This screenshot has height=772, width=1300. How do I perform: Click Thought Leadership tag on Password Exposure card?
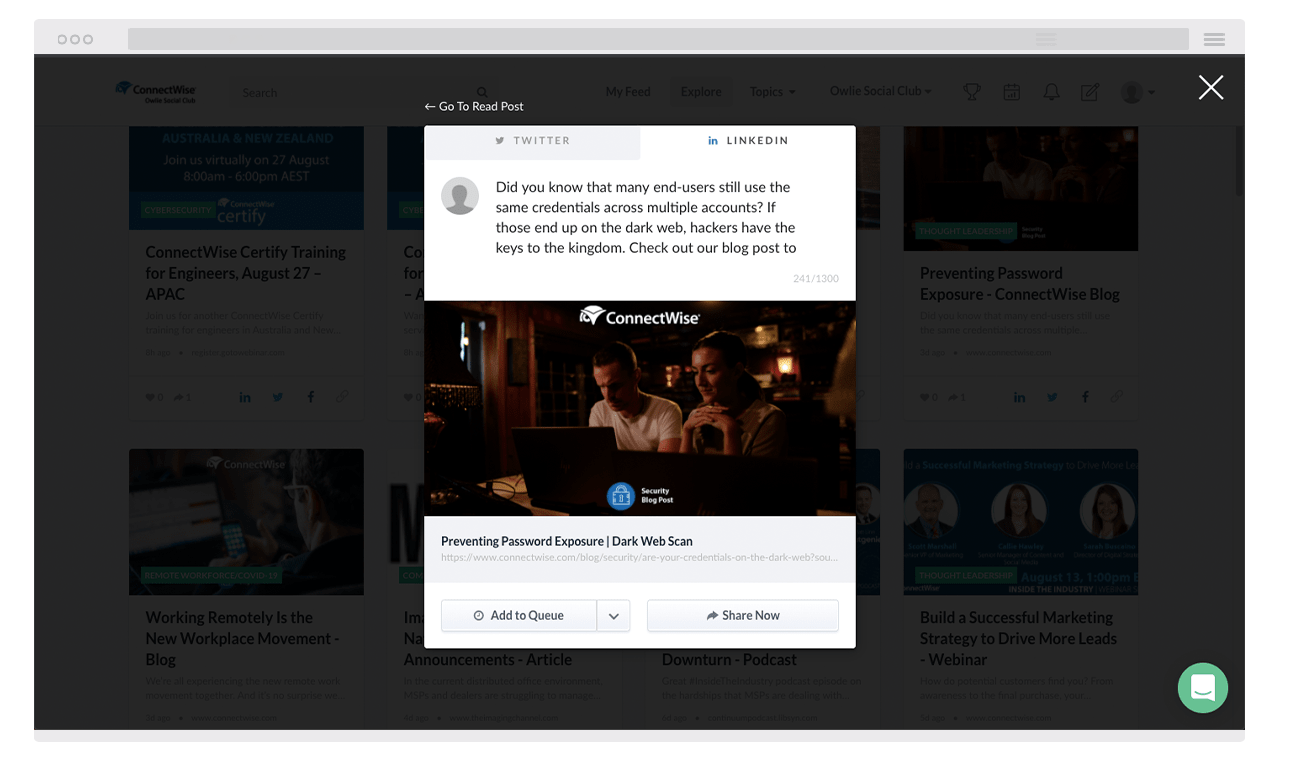tap(966, 231)
